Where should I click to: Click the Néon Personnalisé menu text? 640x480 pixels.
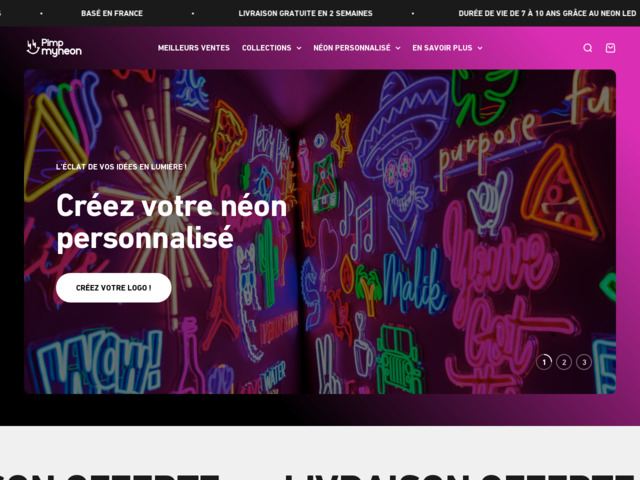pos(351,48)
